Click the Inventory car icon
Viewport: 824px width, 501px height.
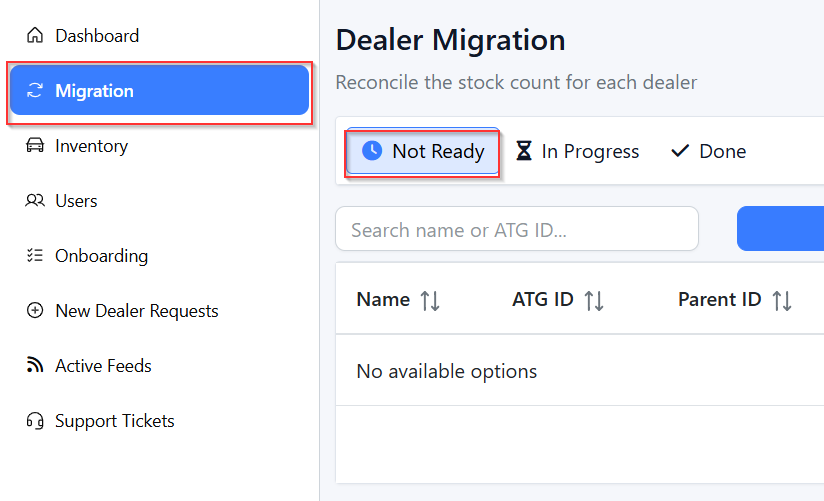pos(35,146)
